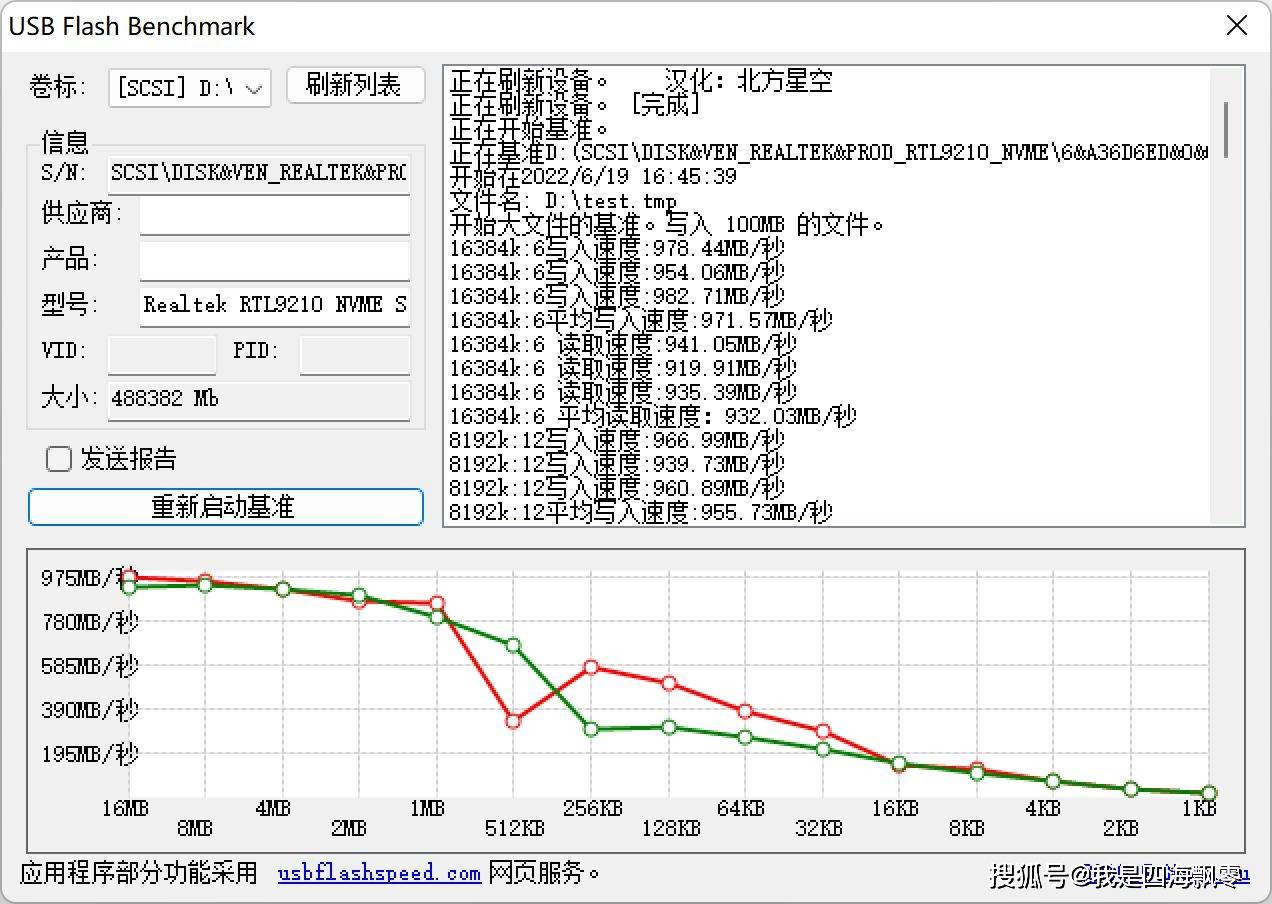Click the 产品 product field
Screen dimensions: 1272x904
(275, 261)
